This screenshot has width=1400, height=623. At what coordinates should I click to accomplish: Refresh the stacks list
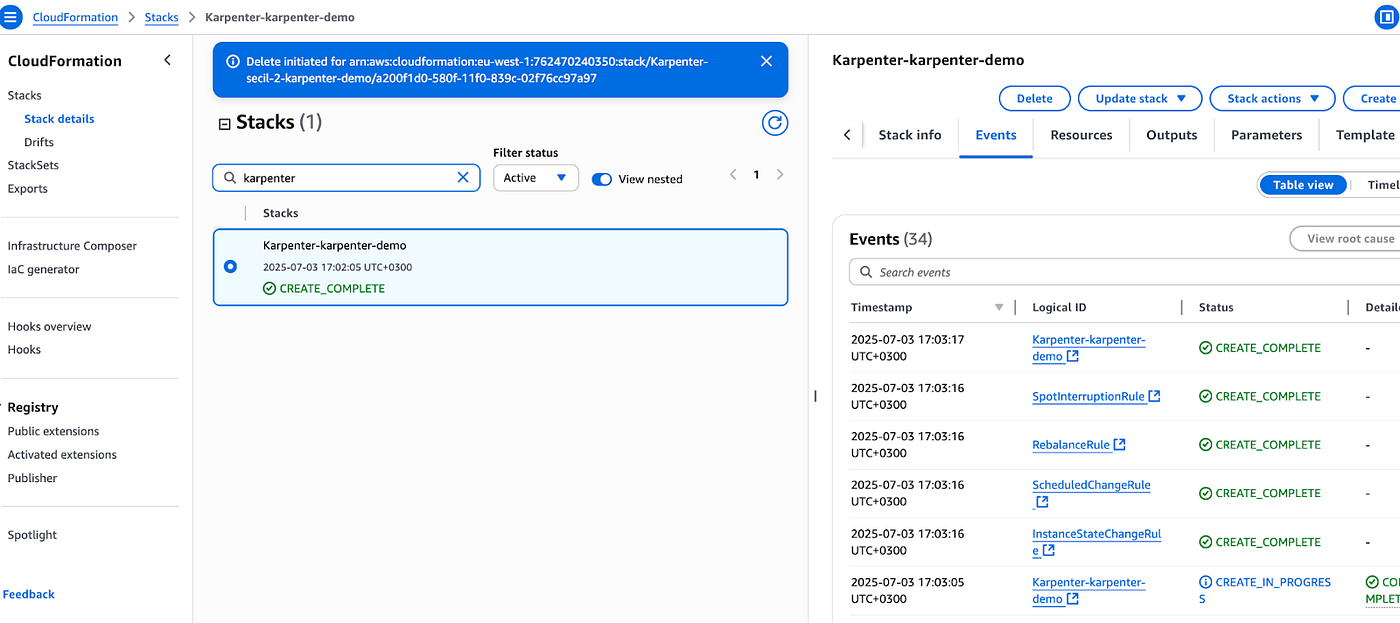(x=775, y=123)
